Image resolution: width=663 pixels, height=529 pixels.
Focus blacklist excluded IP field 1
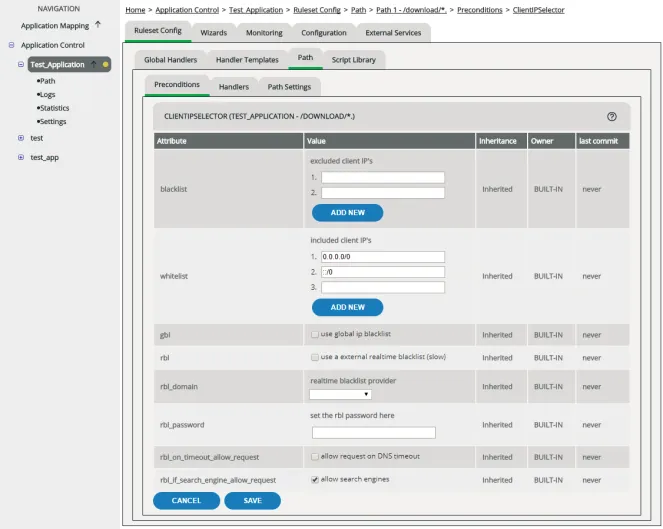tap(383, 177)
